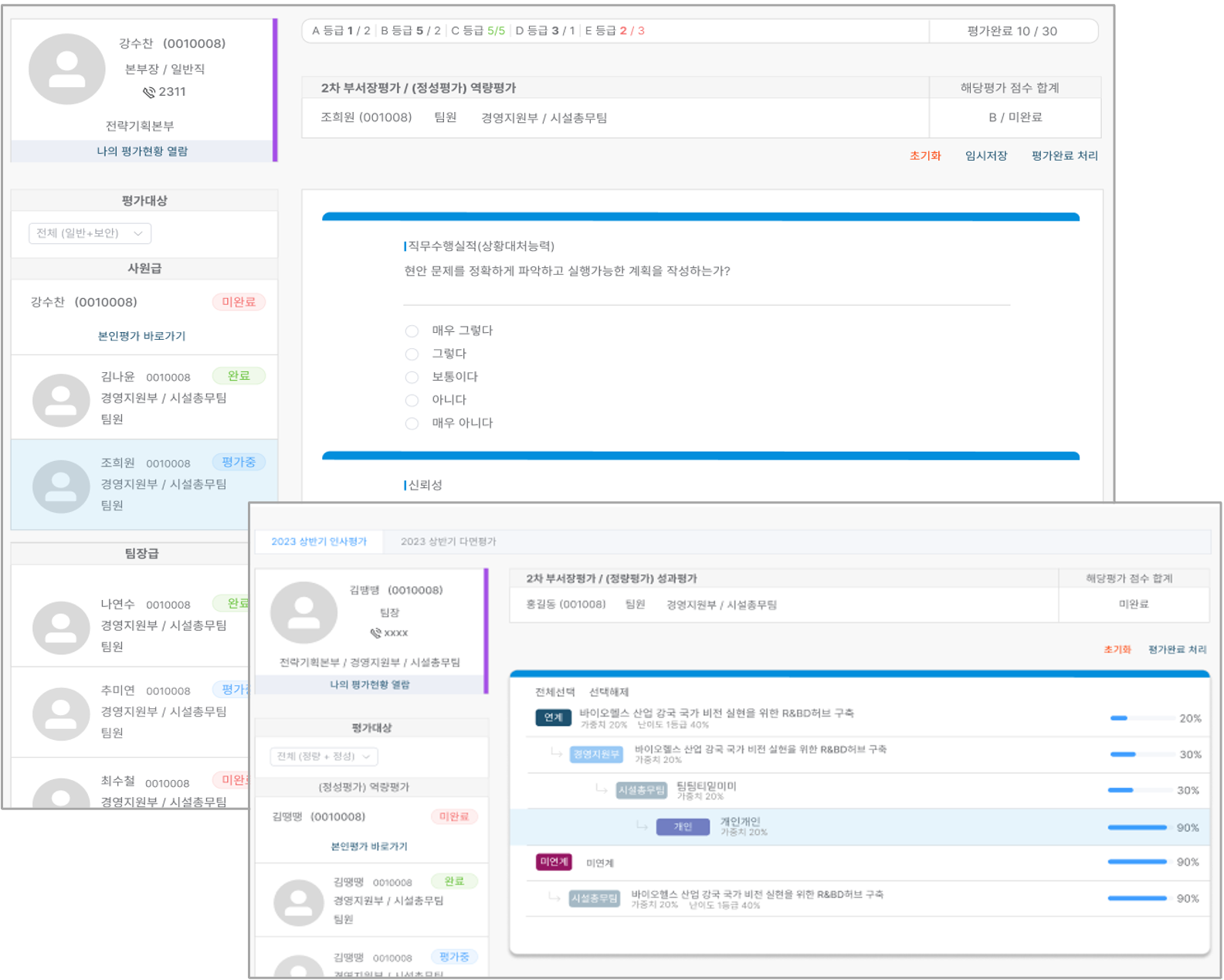The width and height of the screenshot is (1224, 980).
Task: Open the 2023 상반기 인사평가 tab
Action: [x=319, y=541]
